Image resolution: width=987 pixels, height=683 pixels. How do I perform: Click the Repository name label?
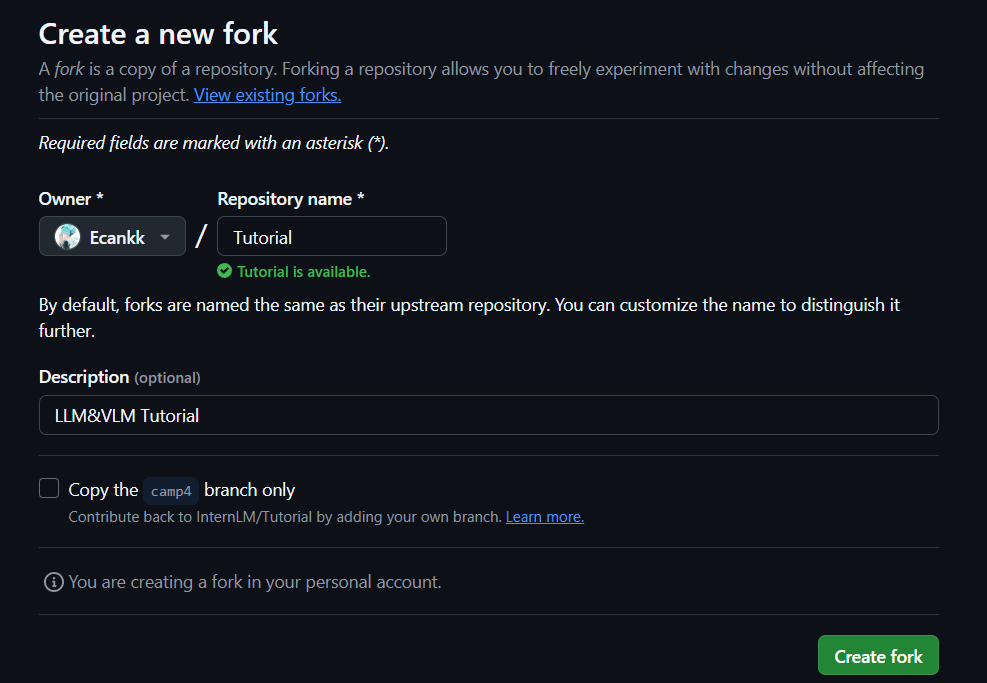click(x=291, y=199)
